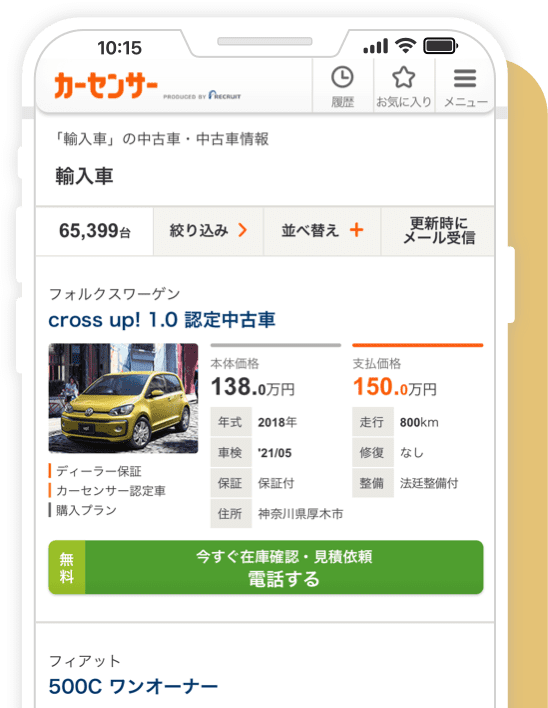Open 500C ワンオーナー listing link

133,686
